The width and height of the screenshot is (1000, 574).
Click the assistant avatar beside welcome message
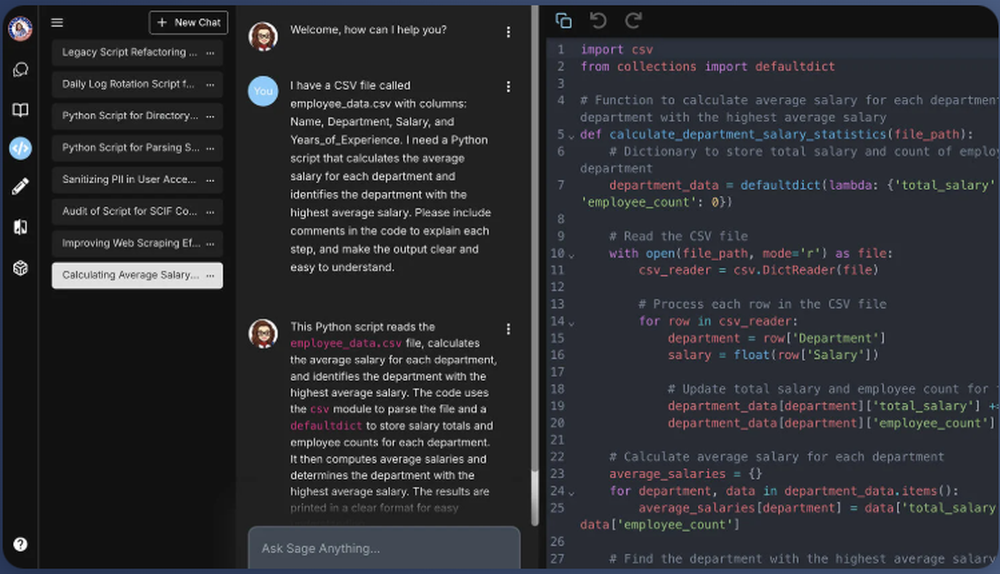coord(263,36)
